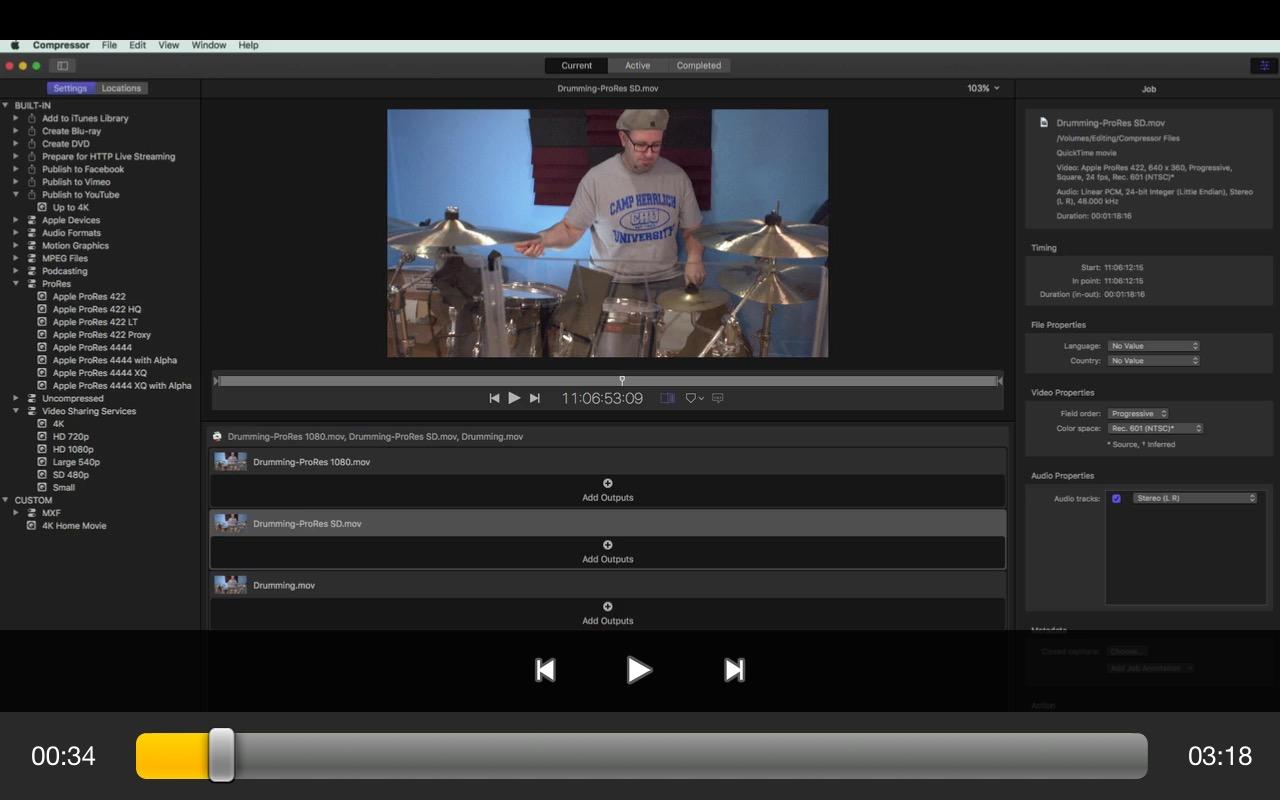Click the Compressor preview timeline playhead
The image size is (1280, 800).
pos(622,380)
